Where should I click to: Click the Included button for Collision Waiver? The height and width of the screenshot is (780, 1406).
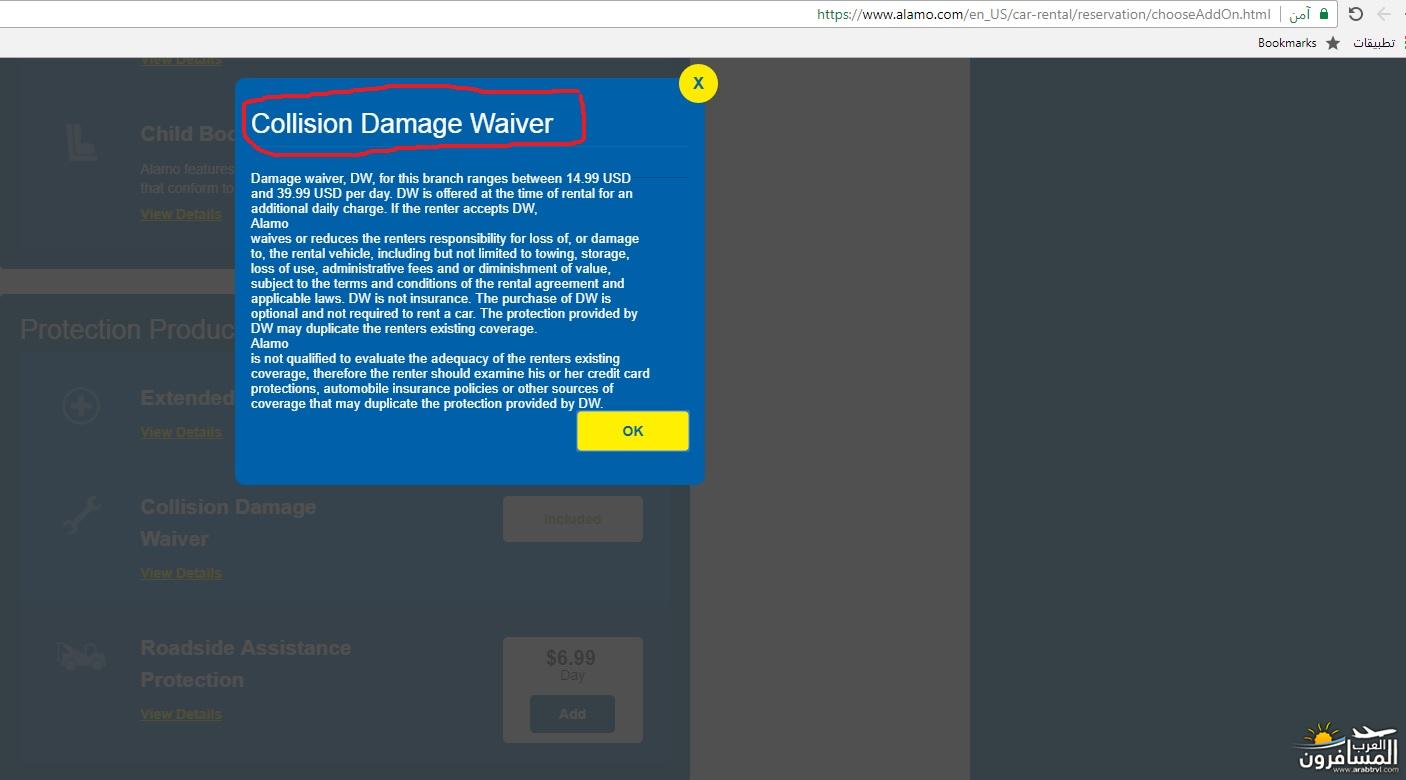(x=573, y=519)
